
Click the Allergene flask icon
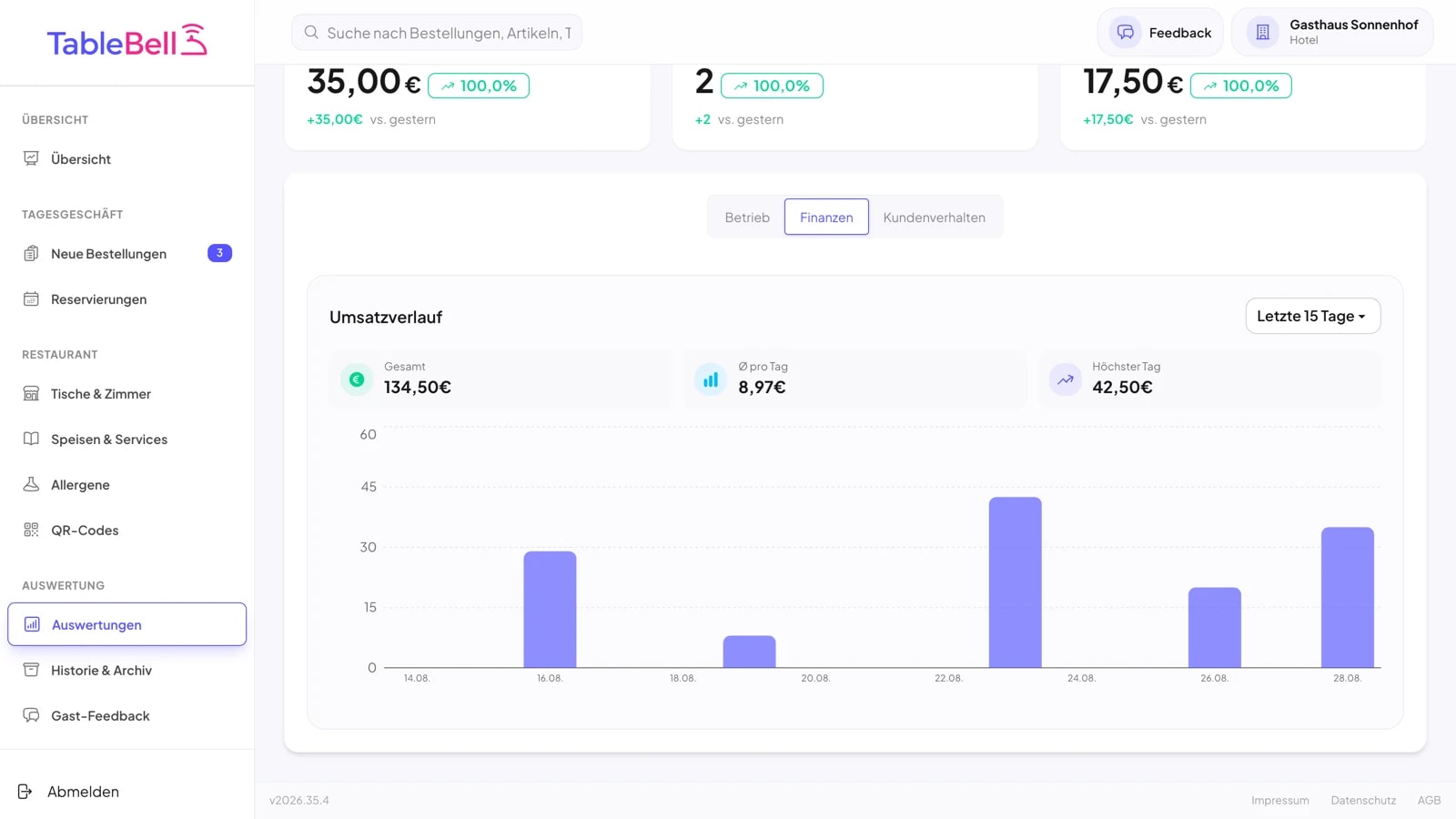point(31,484)
